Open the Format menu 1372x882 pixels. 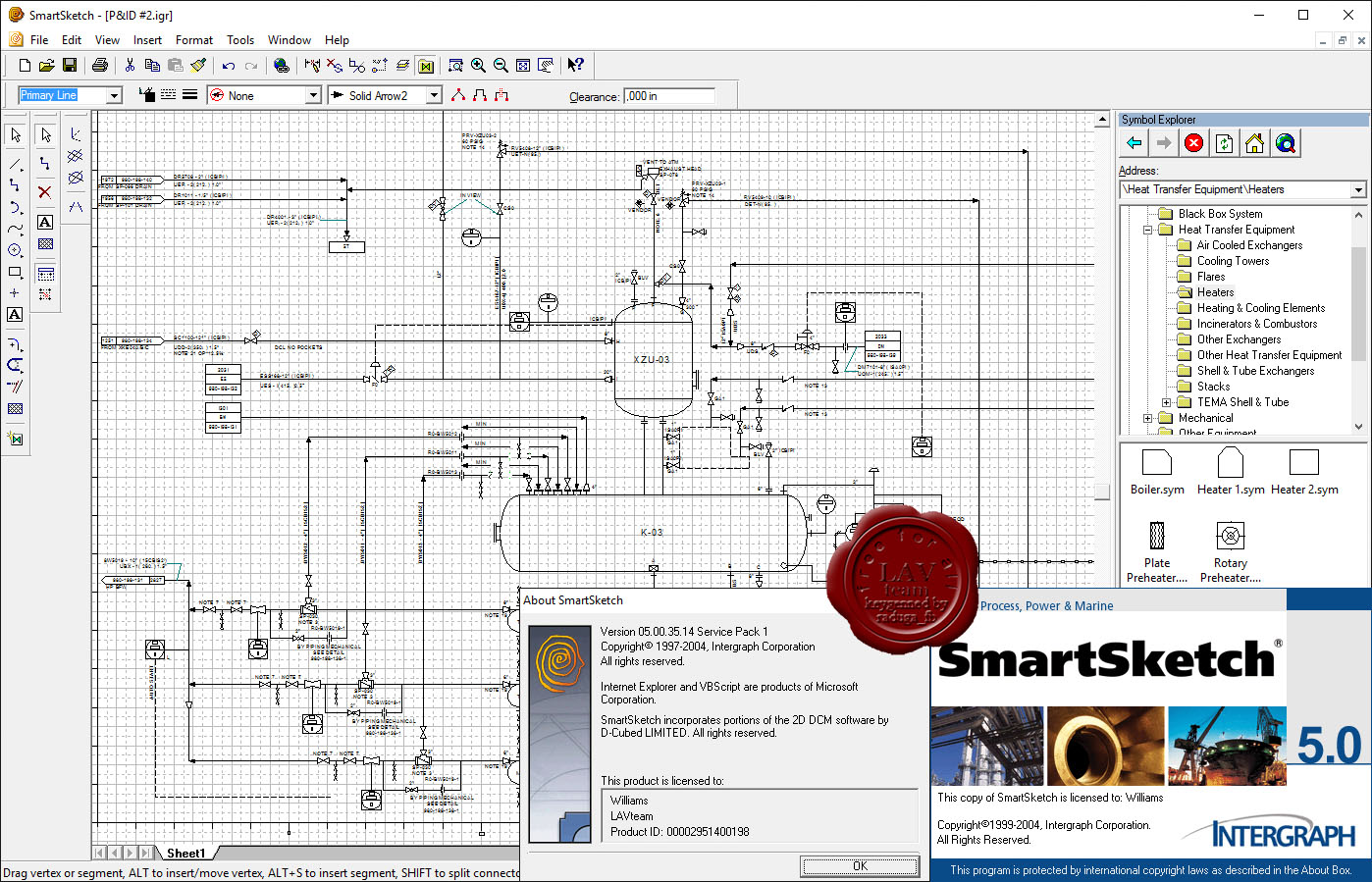pos(194,40)
